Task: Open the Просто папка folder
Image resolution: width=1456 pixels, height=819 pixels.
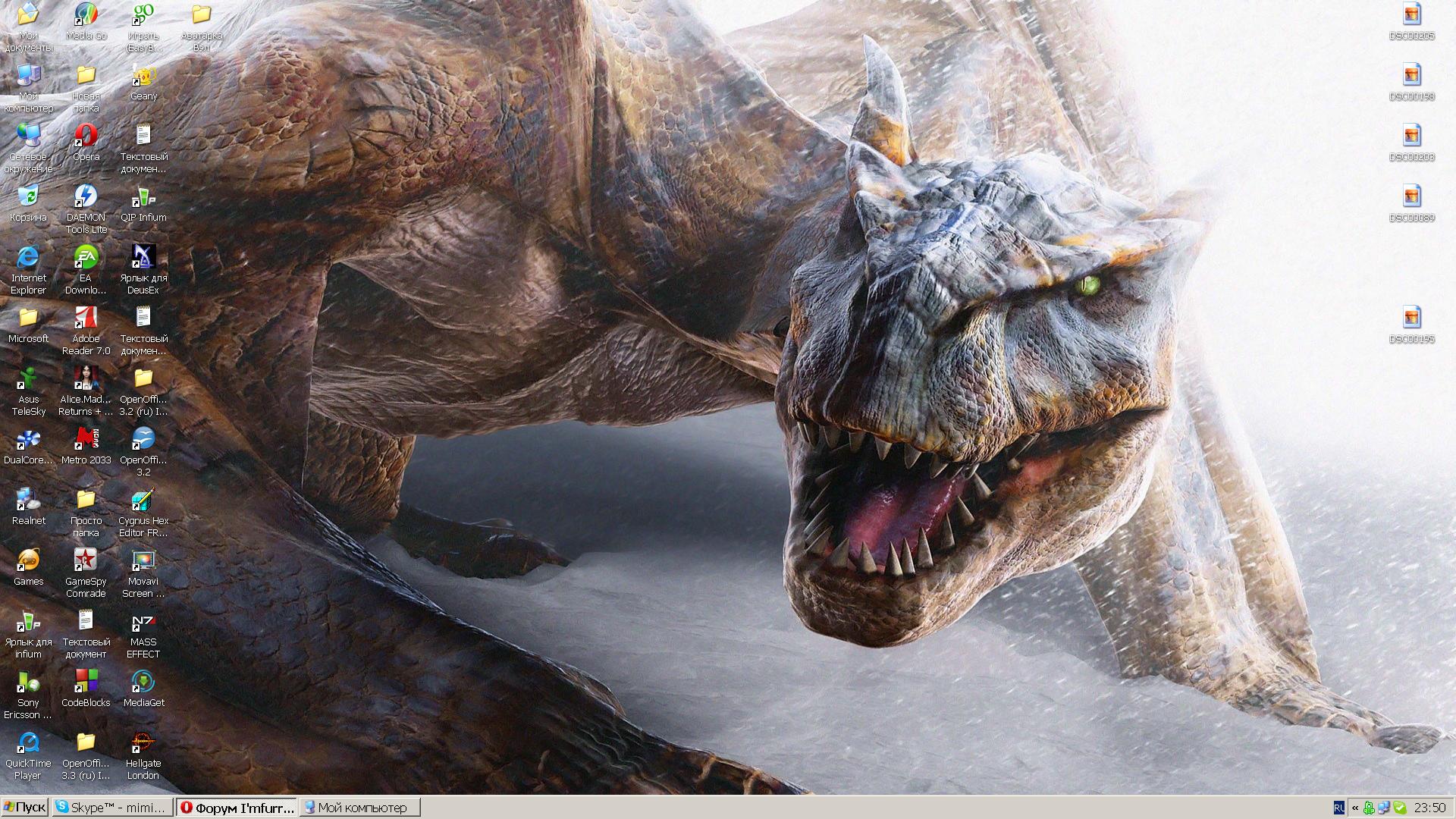Action: (86, 513)
